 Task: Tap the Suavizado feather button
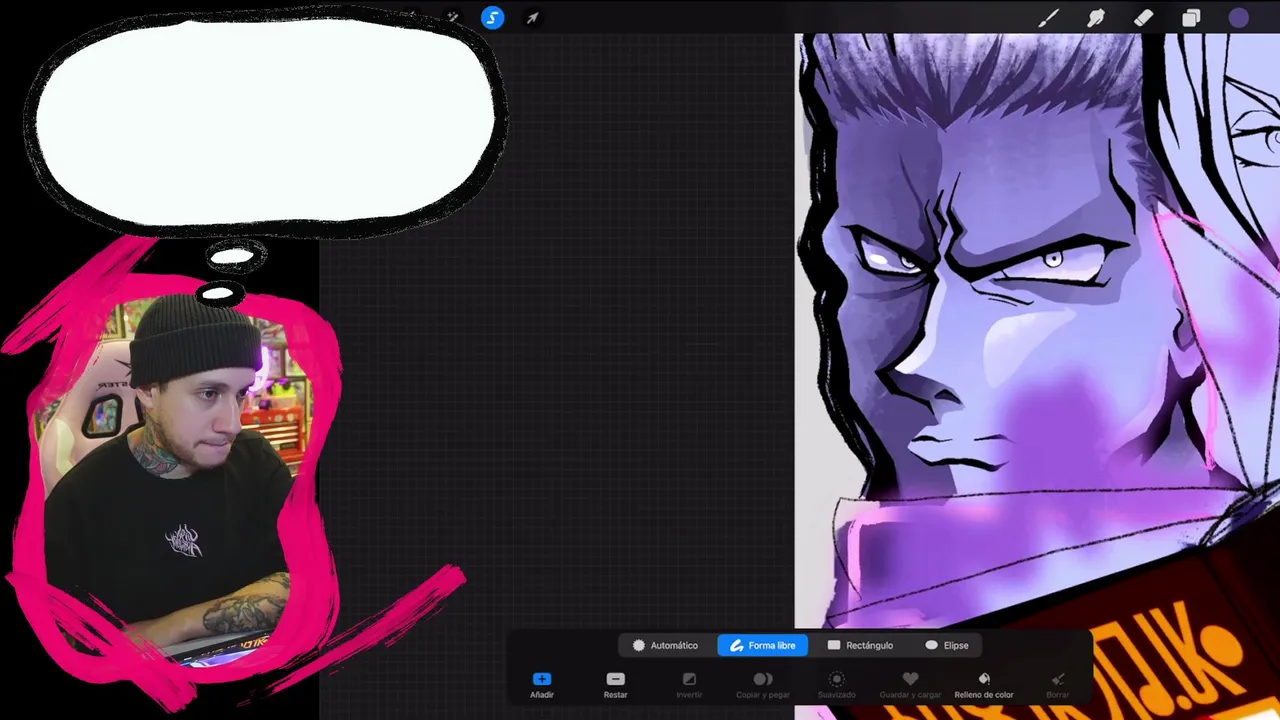click(x=837, y=685)
